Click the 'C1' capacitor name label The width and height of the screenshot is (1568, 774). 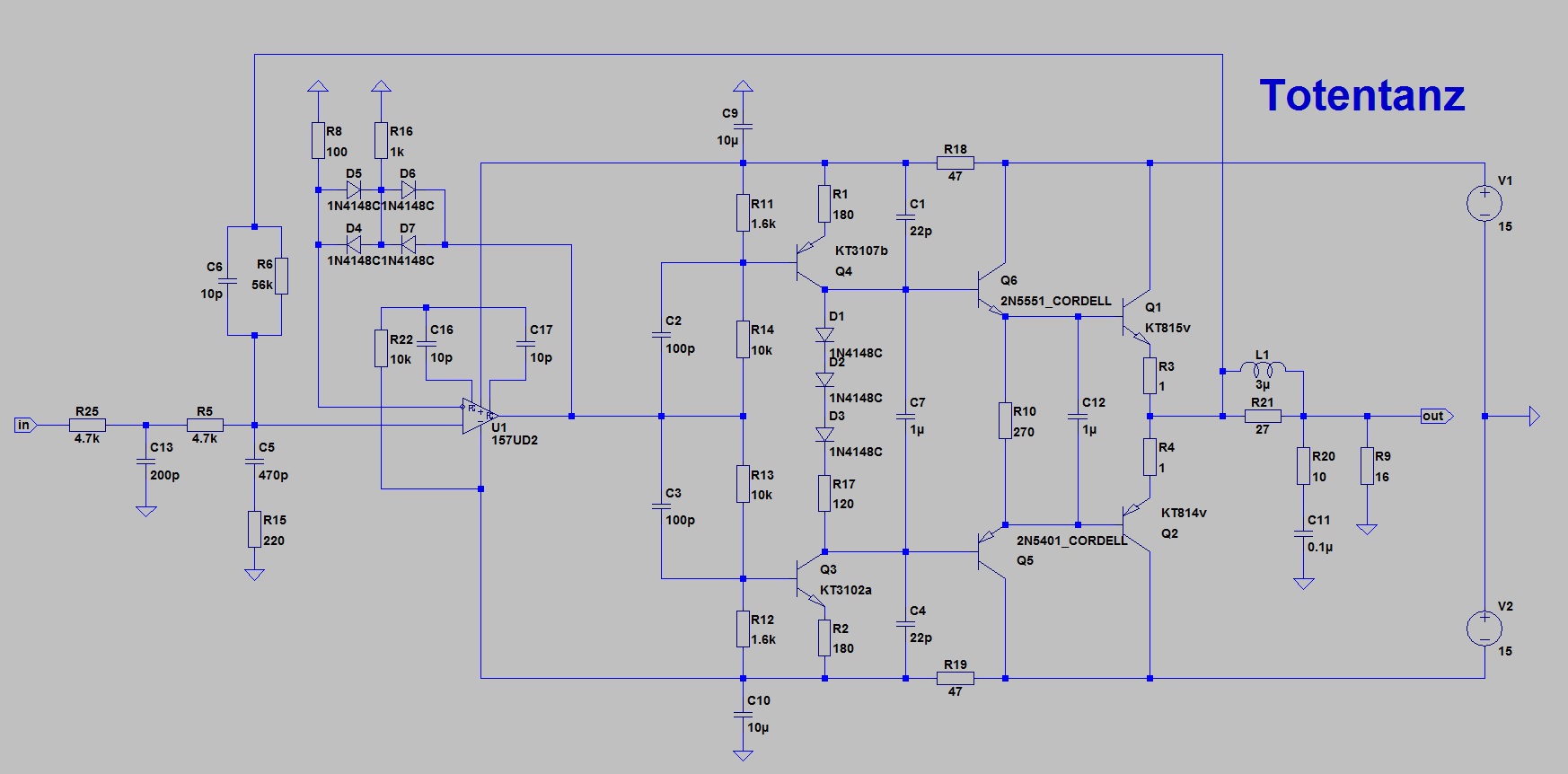click(917, 204)
